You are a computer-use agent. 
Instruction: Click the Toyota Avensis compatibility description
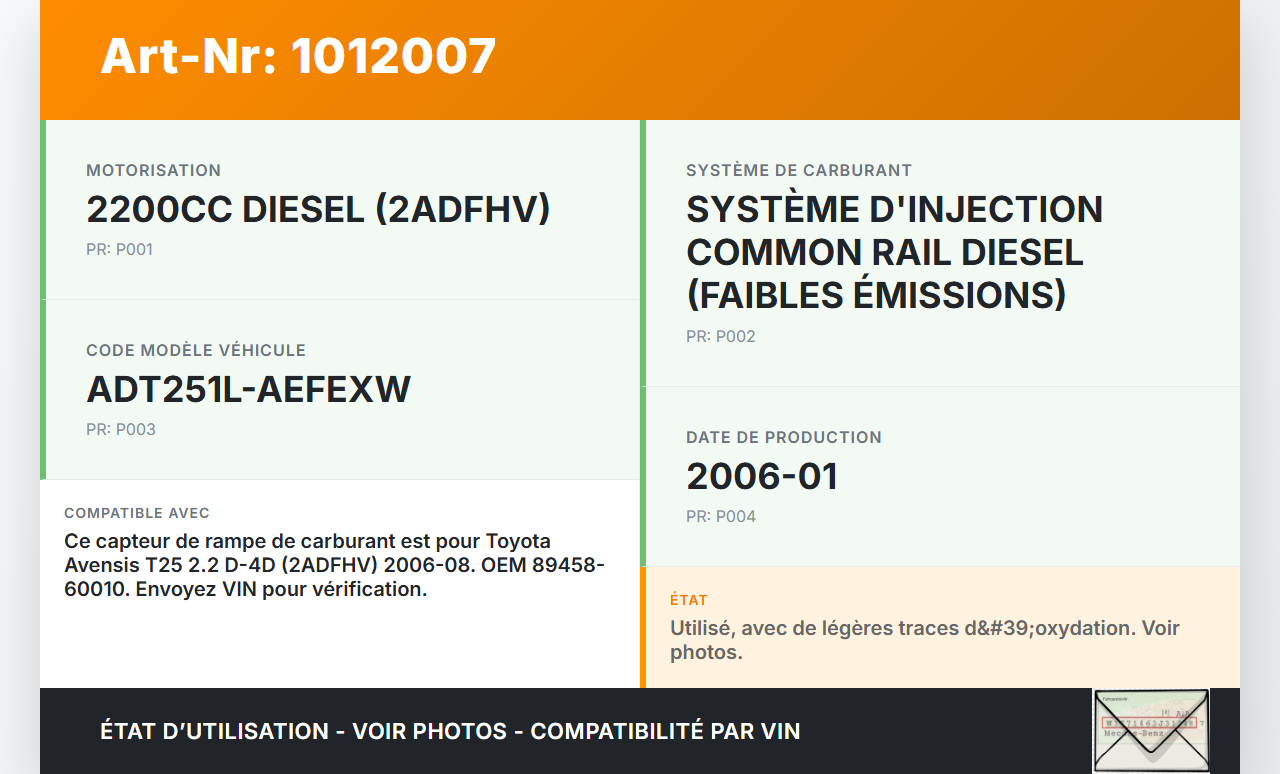point(334,565)
